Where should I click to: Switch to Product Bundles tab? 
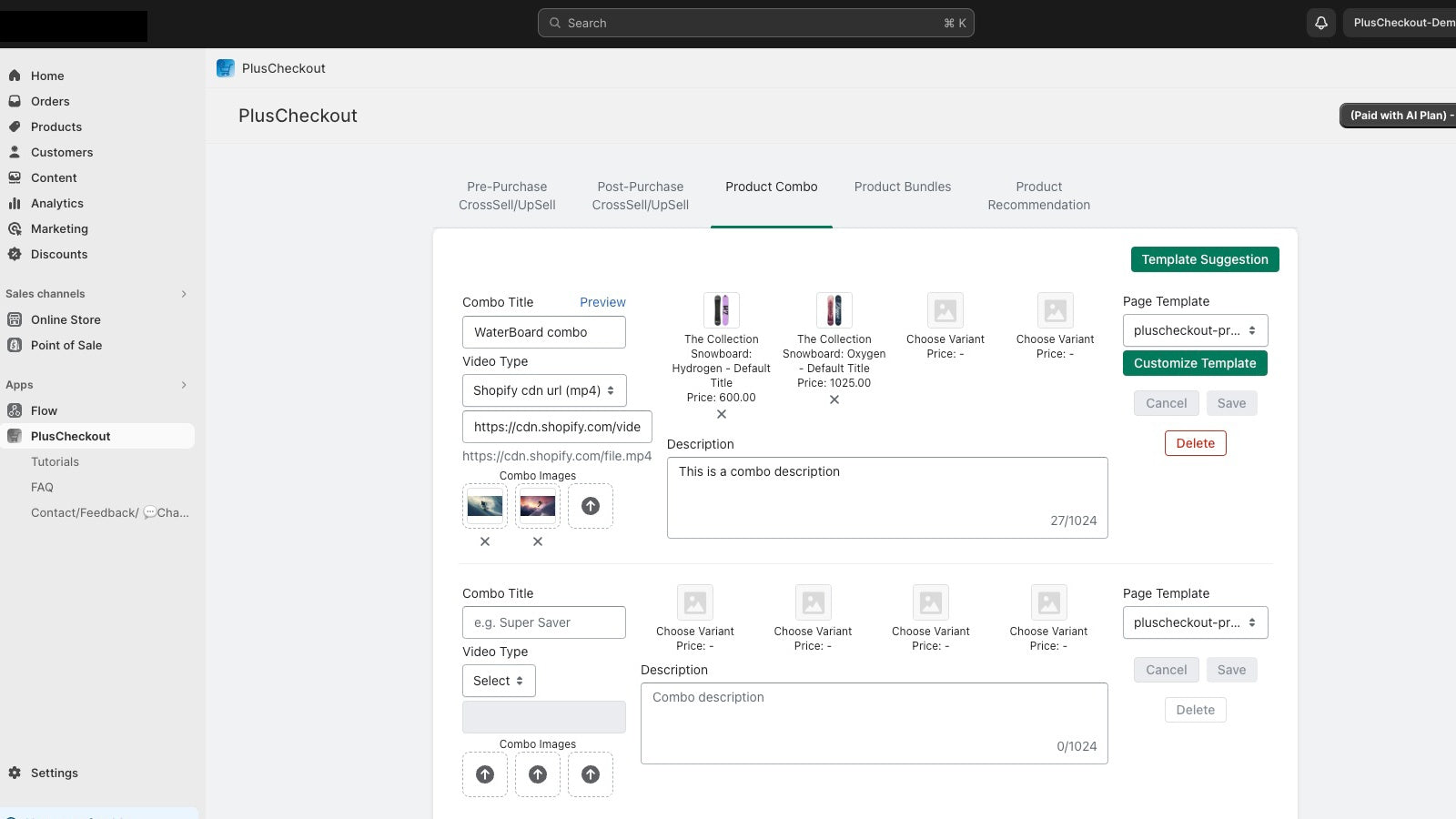coord(903,187)
